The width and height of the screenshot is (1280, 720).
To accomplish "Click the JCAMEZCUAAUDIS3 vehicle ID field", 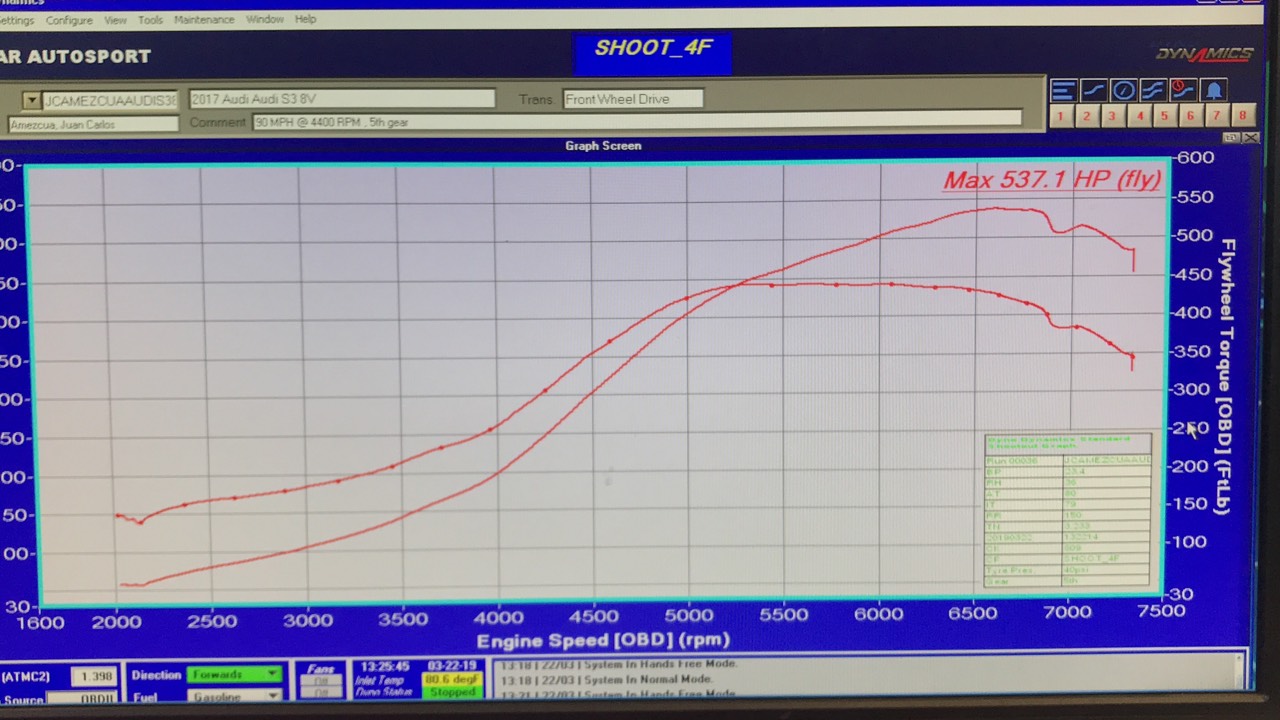I will [x=110, y=100].
